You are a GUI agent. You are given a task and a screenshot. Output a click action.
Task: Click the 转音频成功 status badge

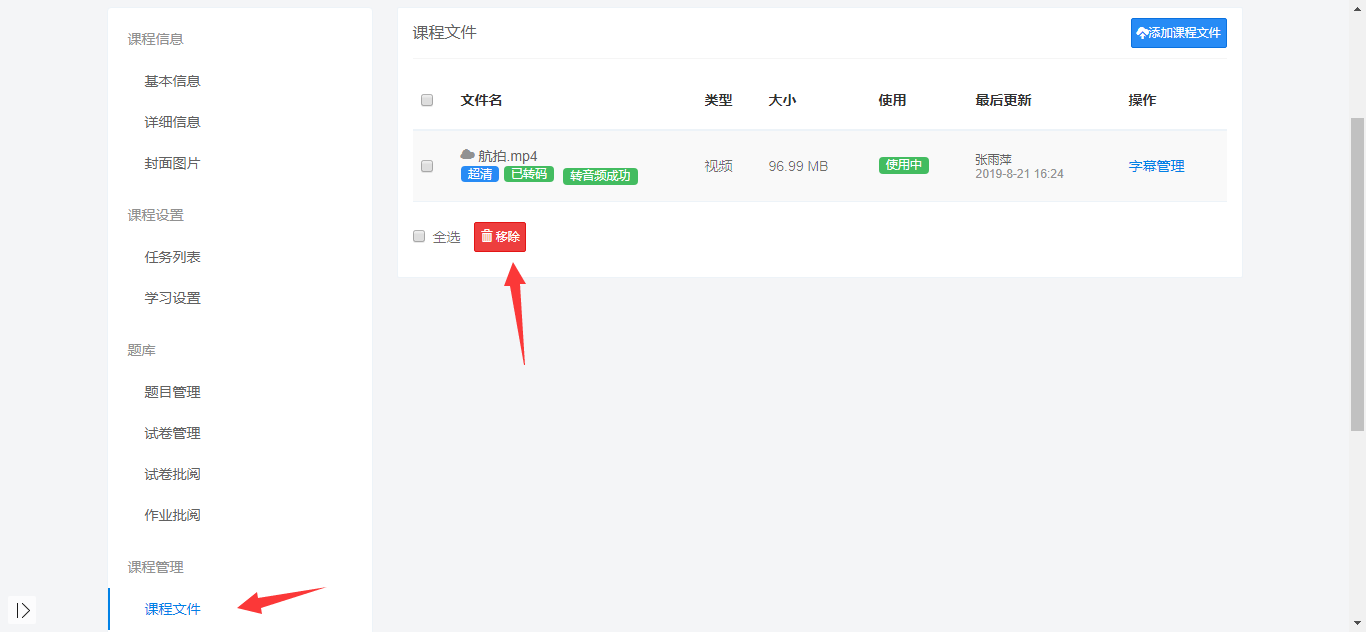click(x=600, y=176)
